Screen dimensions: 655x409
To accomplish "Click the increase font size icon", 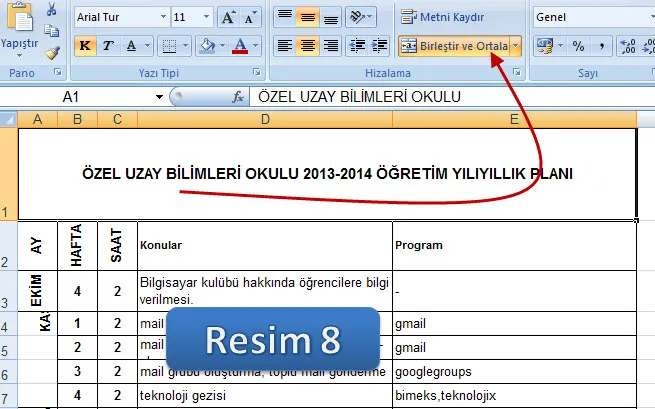I will (228, 17).
